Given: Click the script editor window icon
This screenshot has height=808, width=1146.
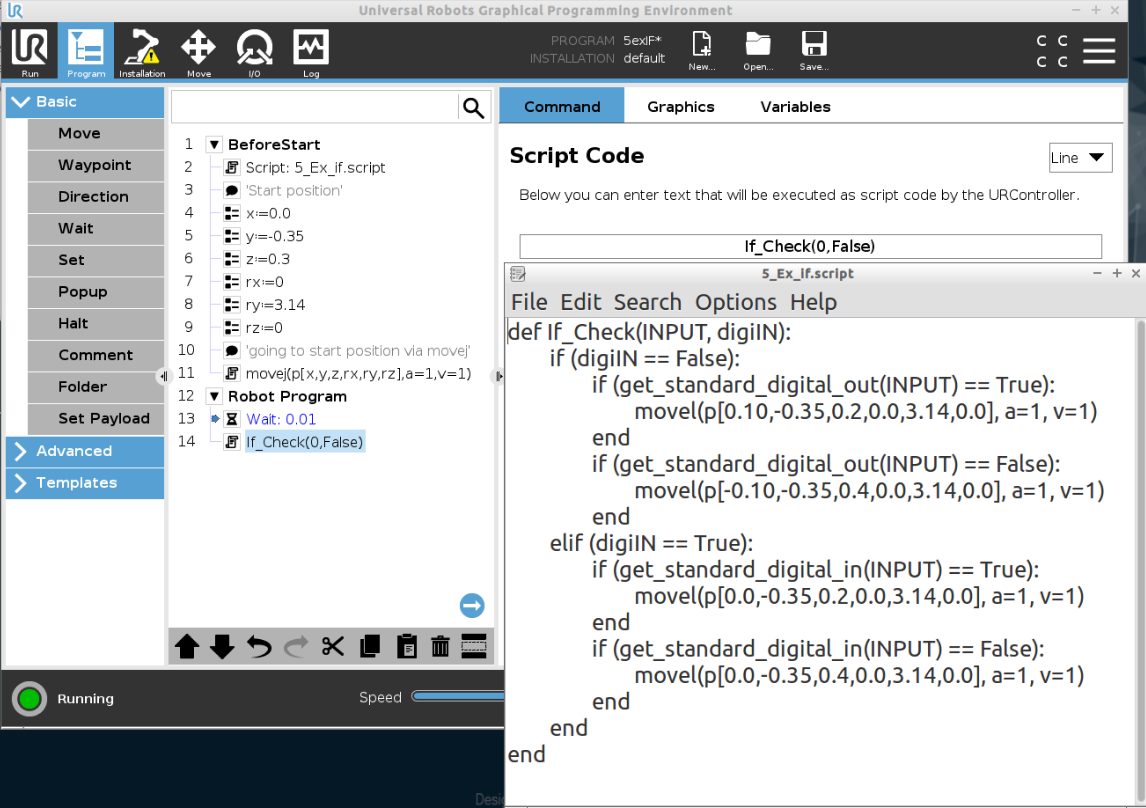Looking at the screenshot, I should point(517,274).
